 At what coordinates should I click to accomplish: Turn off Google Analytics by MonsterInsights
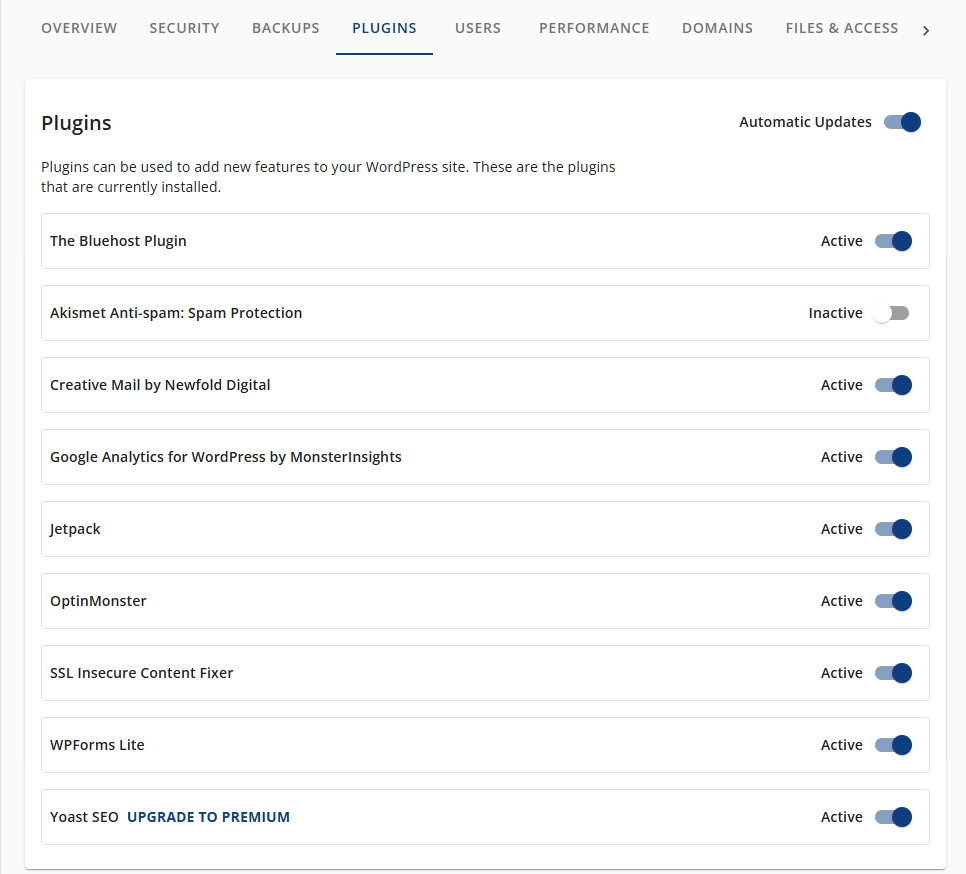893,457
